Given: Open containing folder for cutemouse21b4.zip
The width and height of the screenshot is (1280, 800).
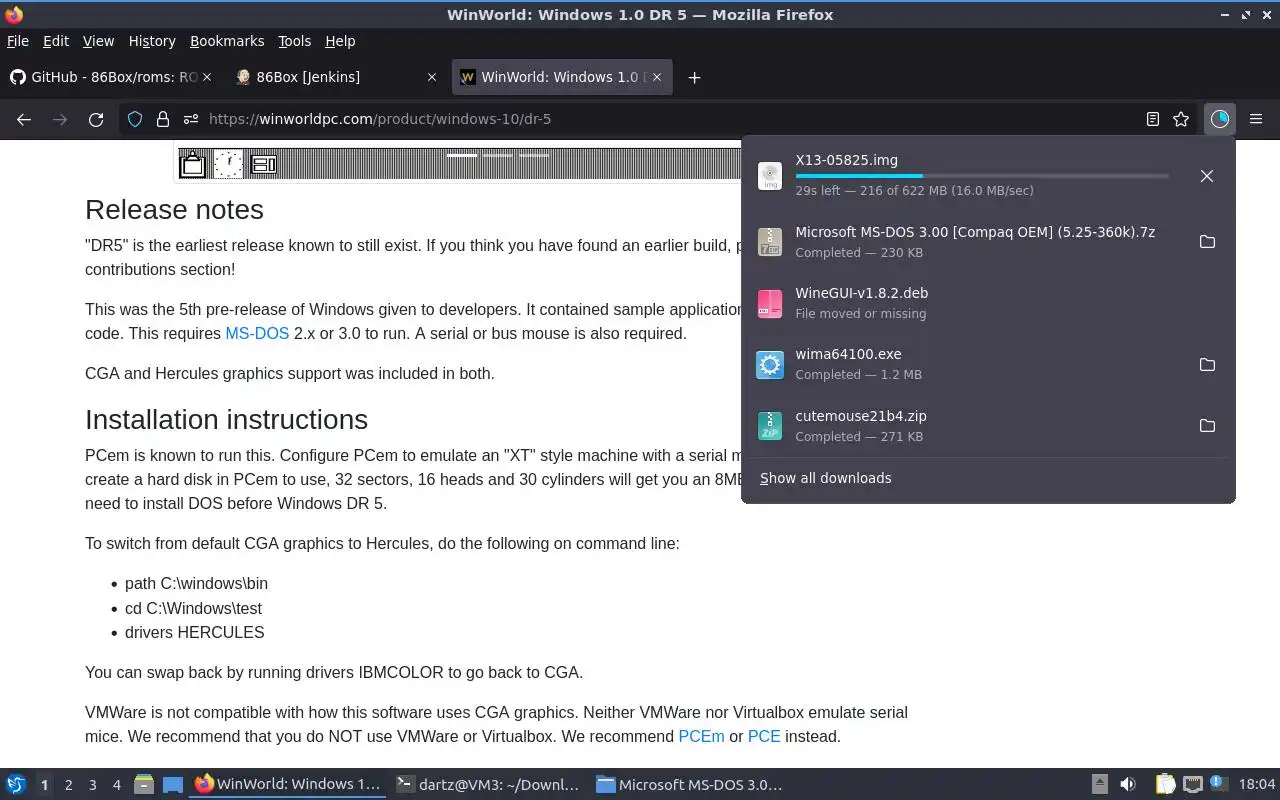Looking at the screenshot, I should [1207, 426].
